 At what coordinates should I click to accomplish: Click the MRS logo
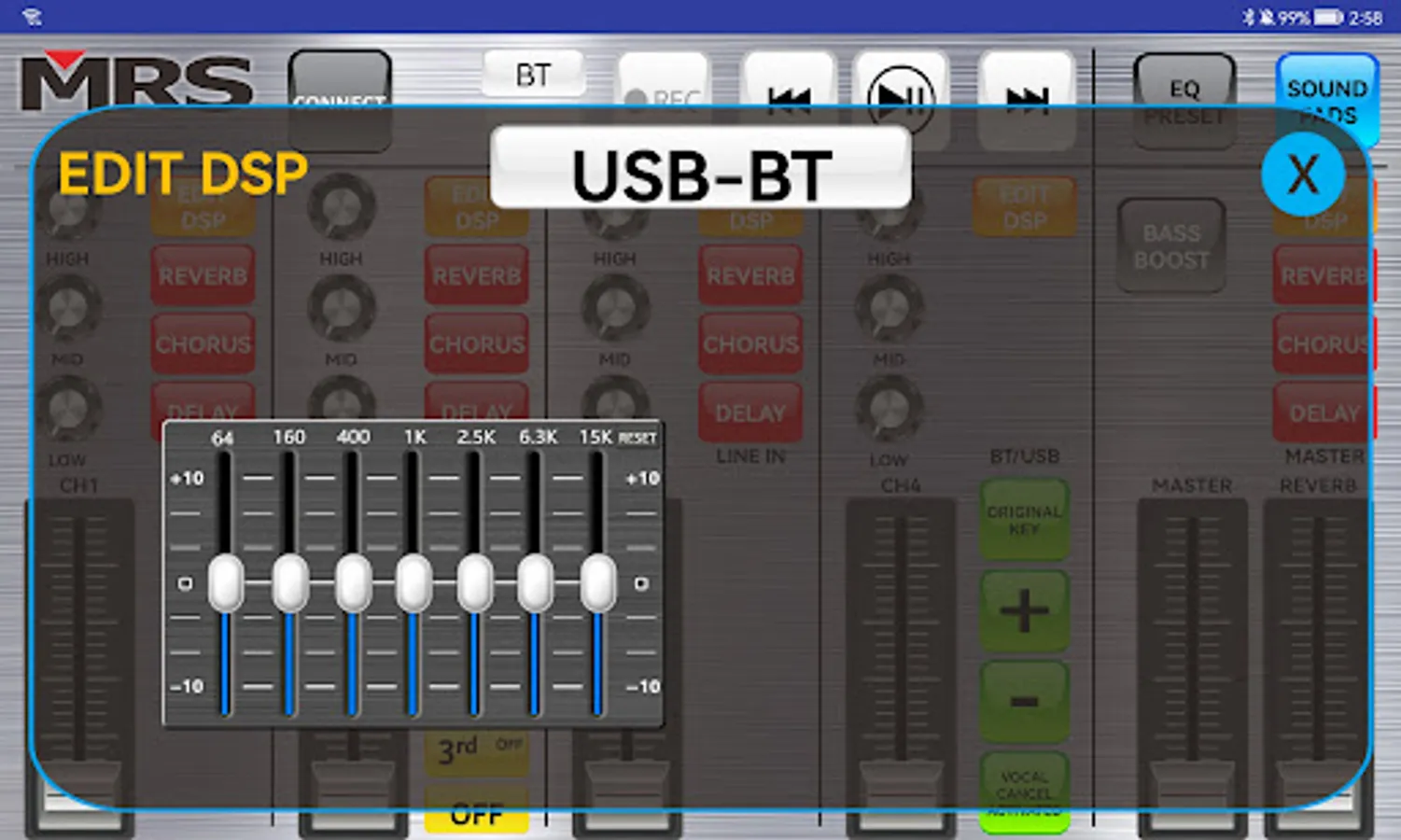pyautogui.click(x=137, y=80)
